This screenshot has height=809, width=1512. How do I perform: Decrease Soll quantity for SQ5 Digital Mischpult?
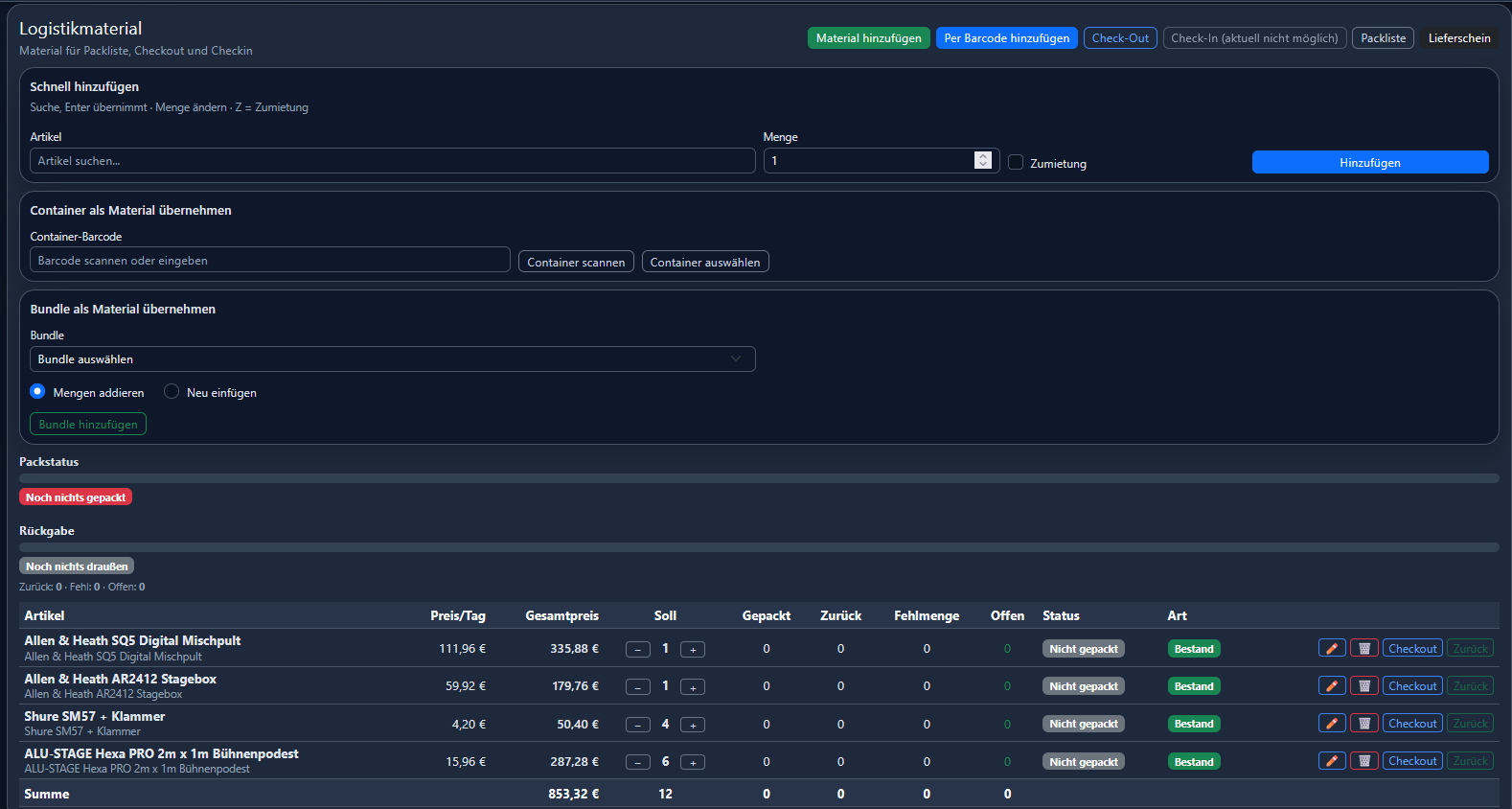click(x=638, y=649)
